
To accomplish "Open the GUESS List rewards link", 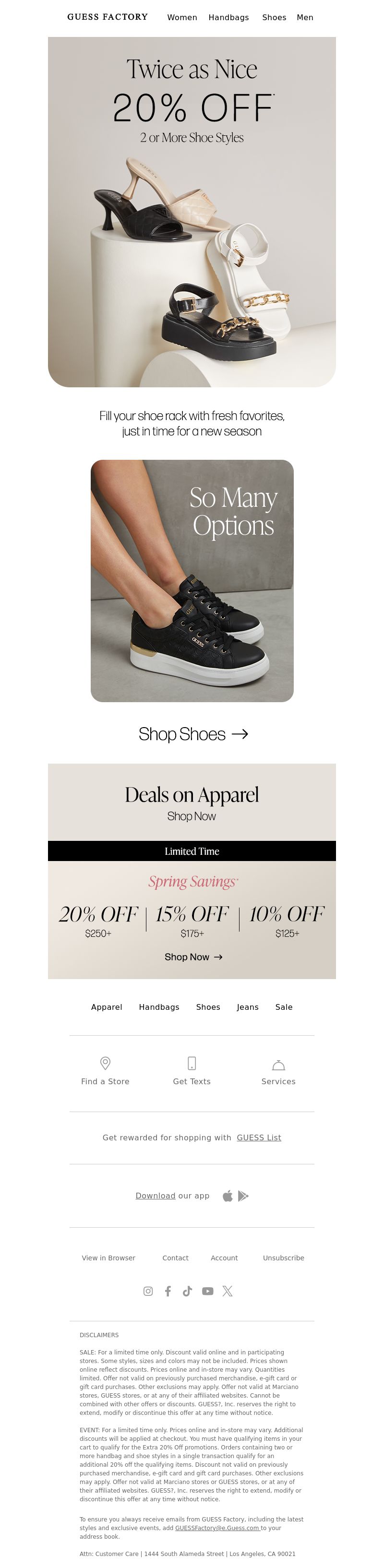I will pyautogui.click(x=259, y=1137).
